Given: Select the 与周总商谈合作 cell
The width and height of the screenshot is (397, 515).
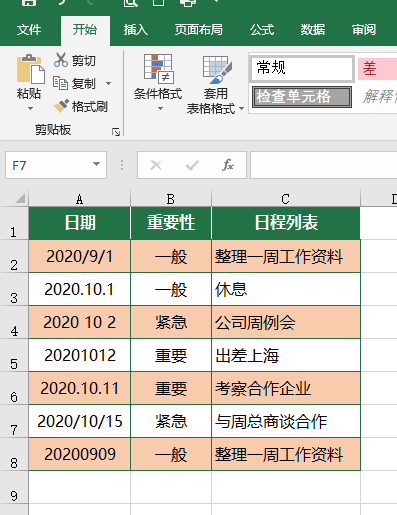Looking at the screenshot, I should [286, 421].
